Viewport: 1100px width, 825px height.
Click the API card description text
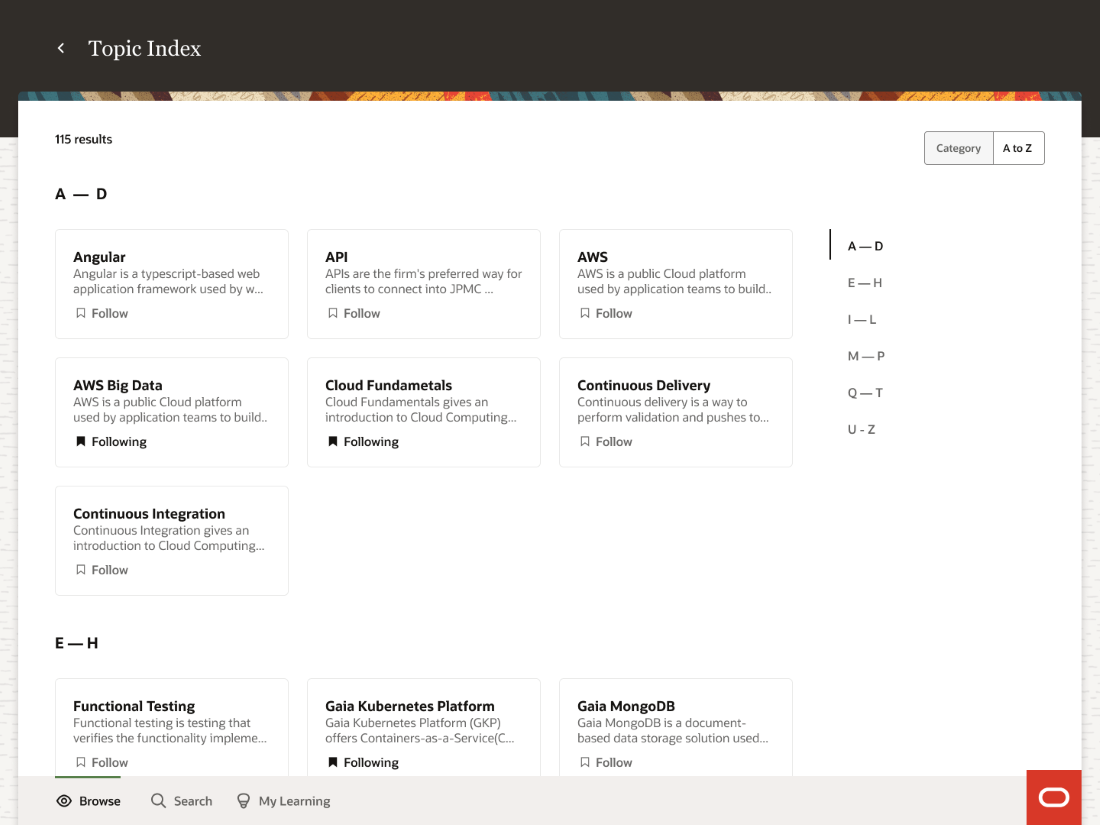(x=424, y=281)
